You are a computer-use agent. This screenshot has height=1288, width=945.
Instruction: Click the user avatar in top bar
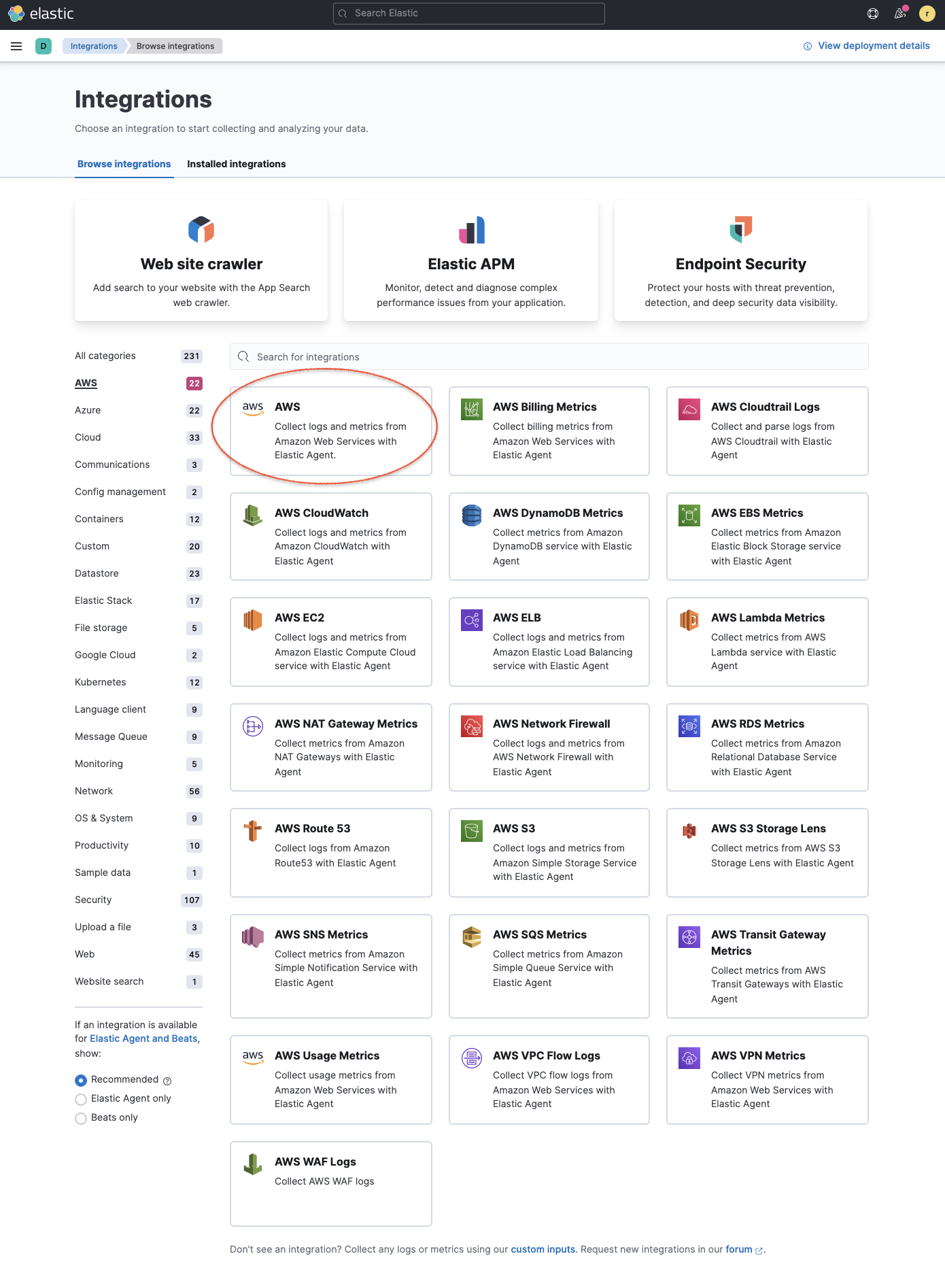(x=927, y=14)
